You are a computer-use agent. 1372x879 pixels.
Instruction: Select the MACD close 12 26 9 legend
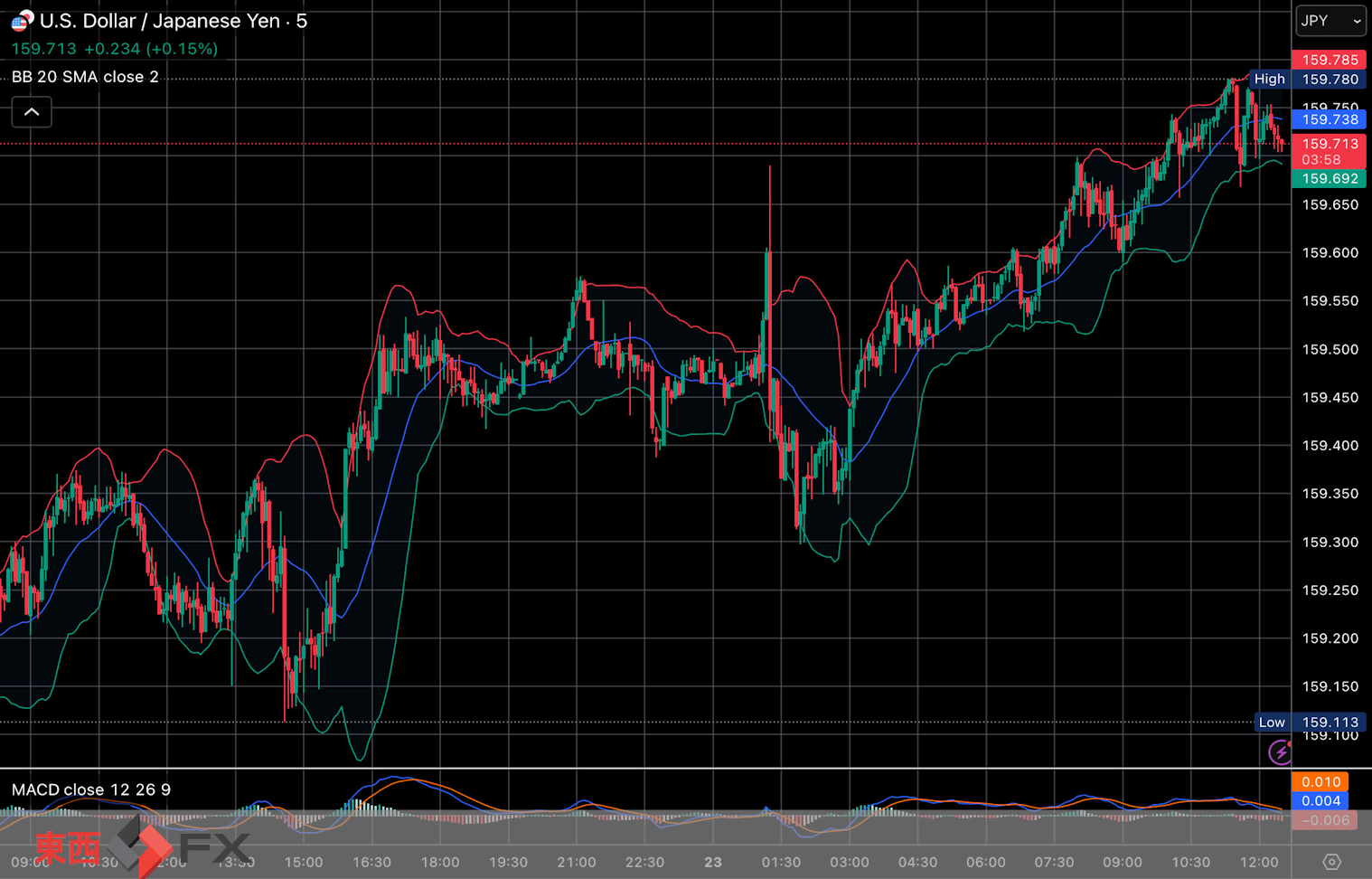click(x=91, y=789)
